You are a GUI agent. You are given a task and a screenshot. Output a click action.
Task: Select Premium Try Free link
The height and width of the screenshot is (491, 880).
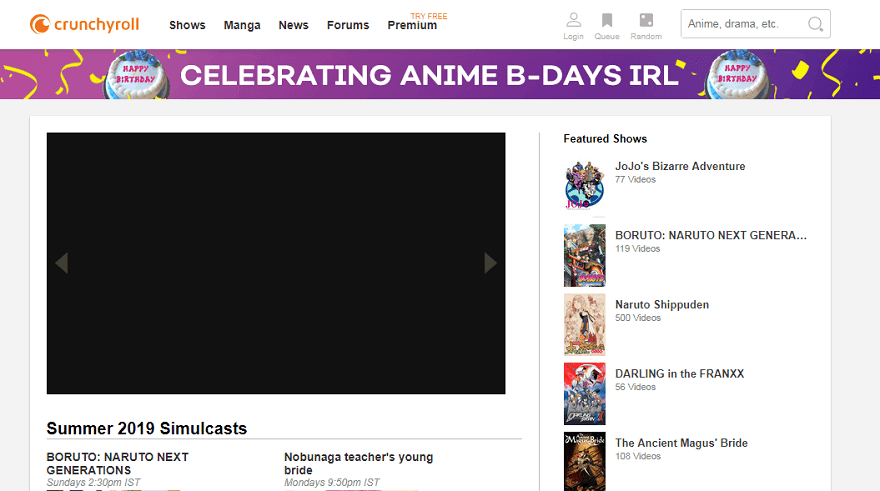coord(412,25)
